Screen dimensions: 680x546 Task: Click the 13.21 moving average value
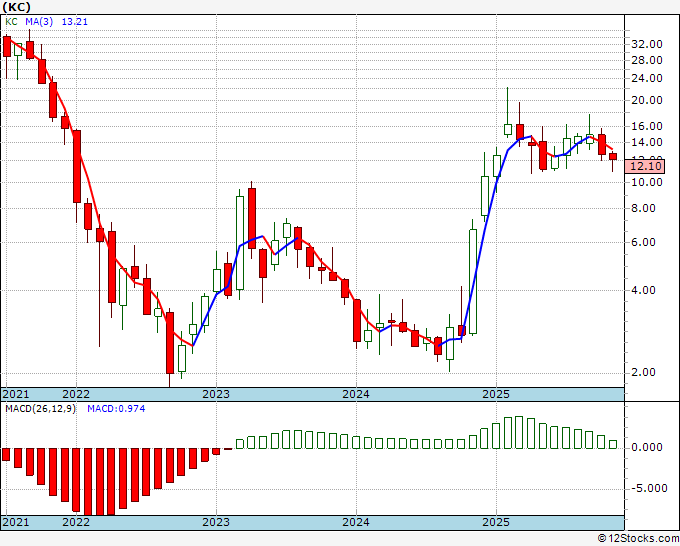pos(75,22)
